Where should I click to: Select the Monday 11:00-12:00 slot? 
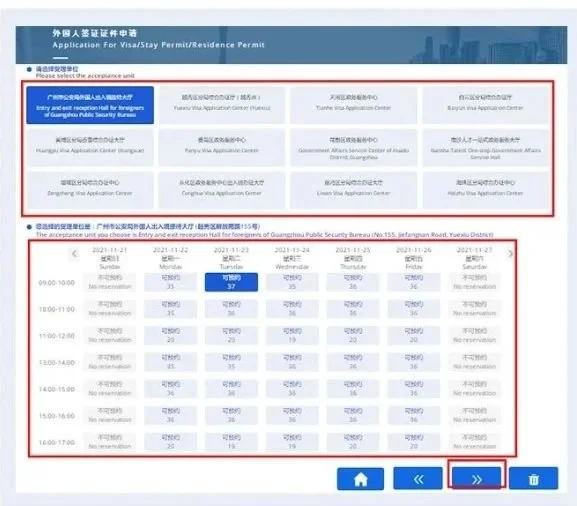170,336
